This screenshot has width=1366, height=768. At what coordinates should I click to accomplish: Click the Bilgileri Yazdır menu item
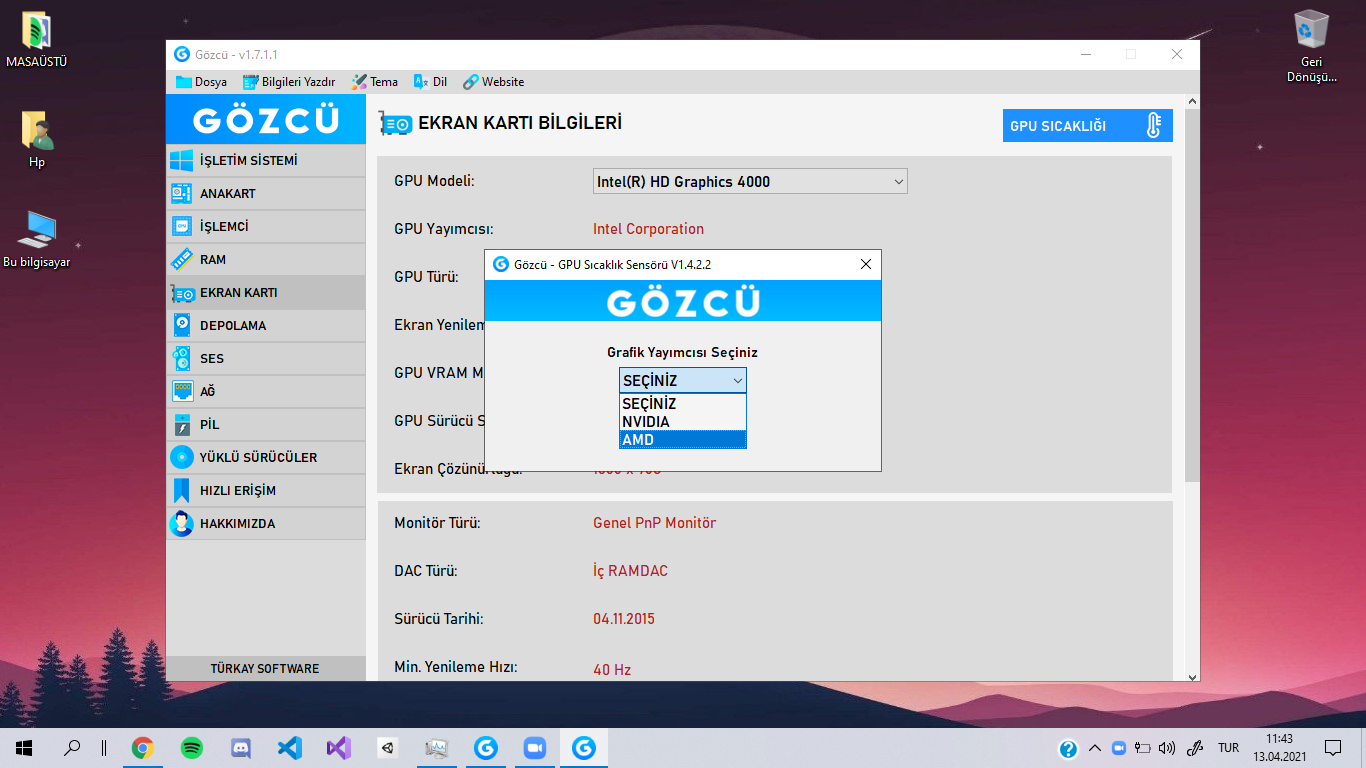pos(289,82)
